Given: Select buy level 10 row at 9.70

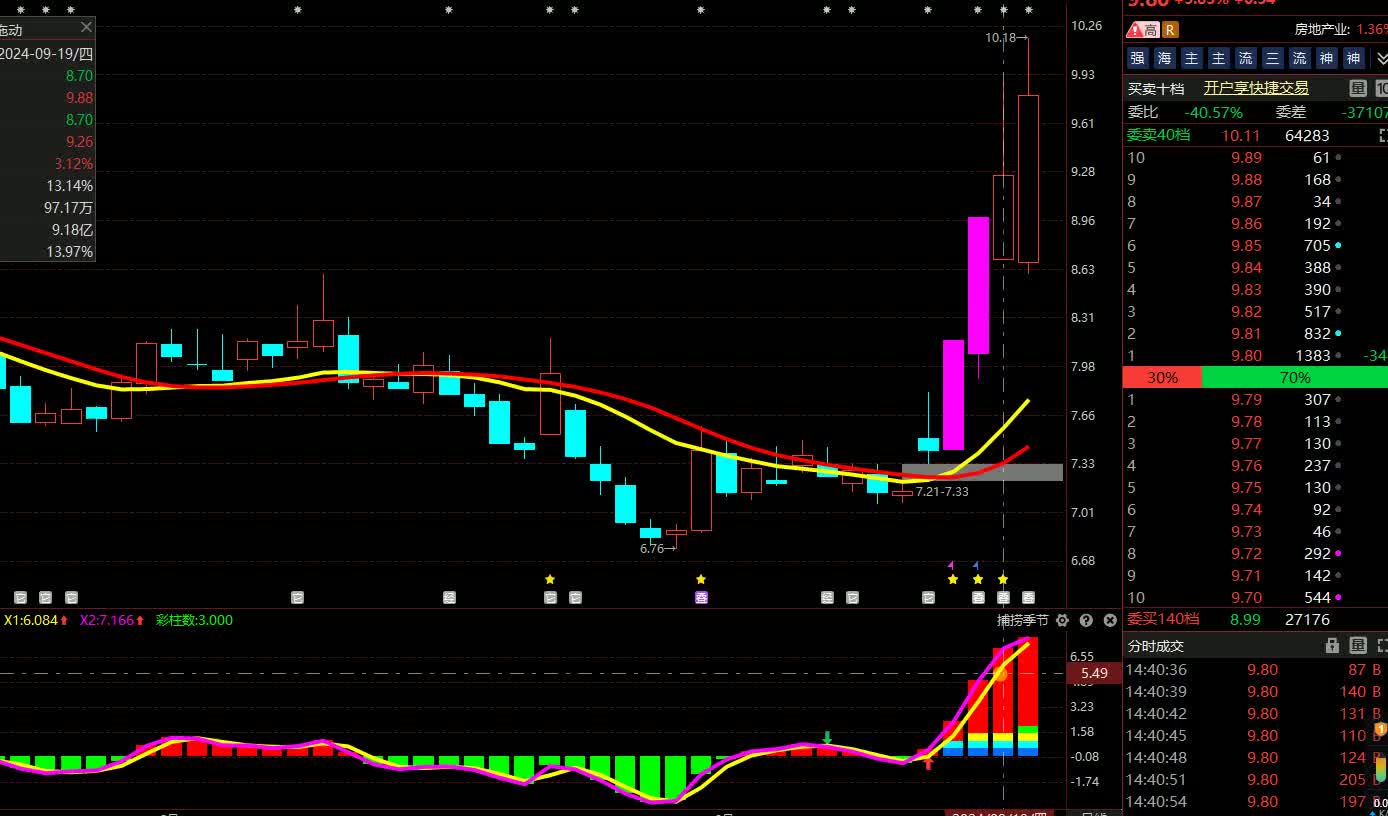Looking at the screenshot, I should 1255,597.
